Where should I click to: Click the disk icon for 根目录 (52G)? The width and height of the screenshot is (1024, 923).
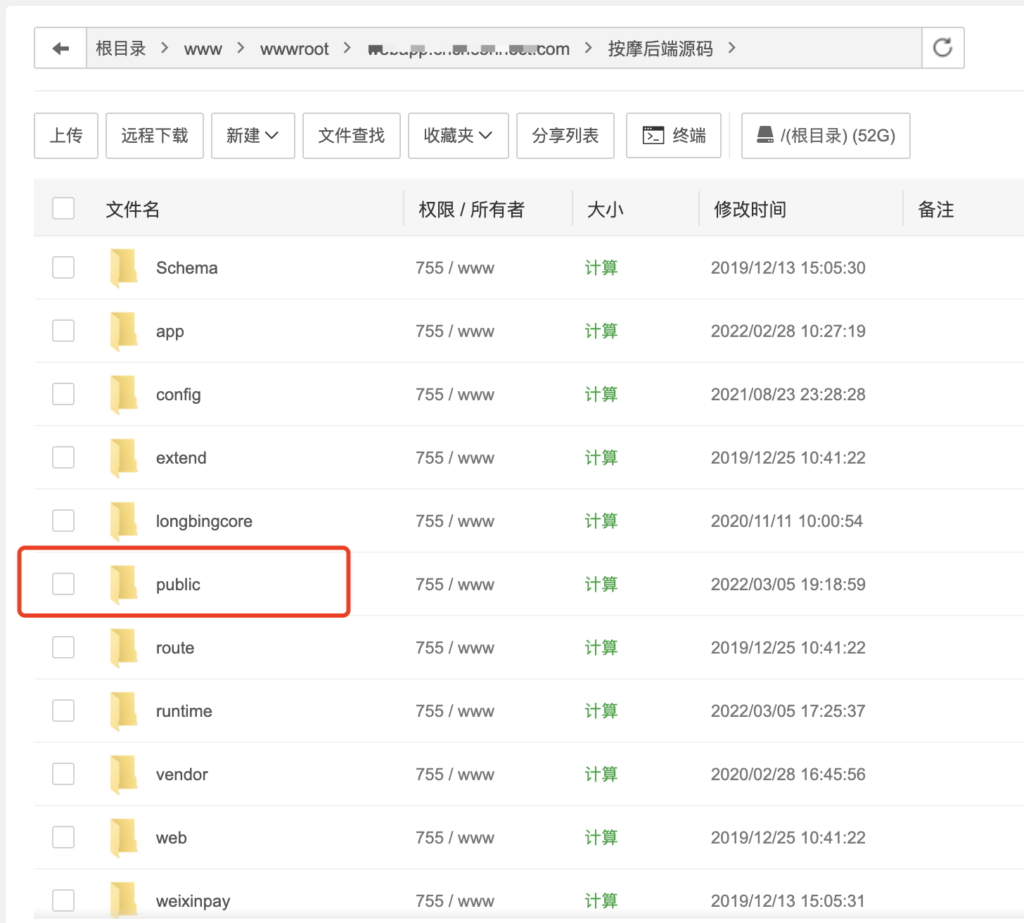(x=765, y=135)
